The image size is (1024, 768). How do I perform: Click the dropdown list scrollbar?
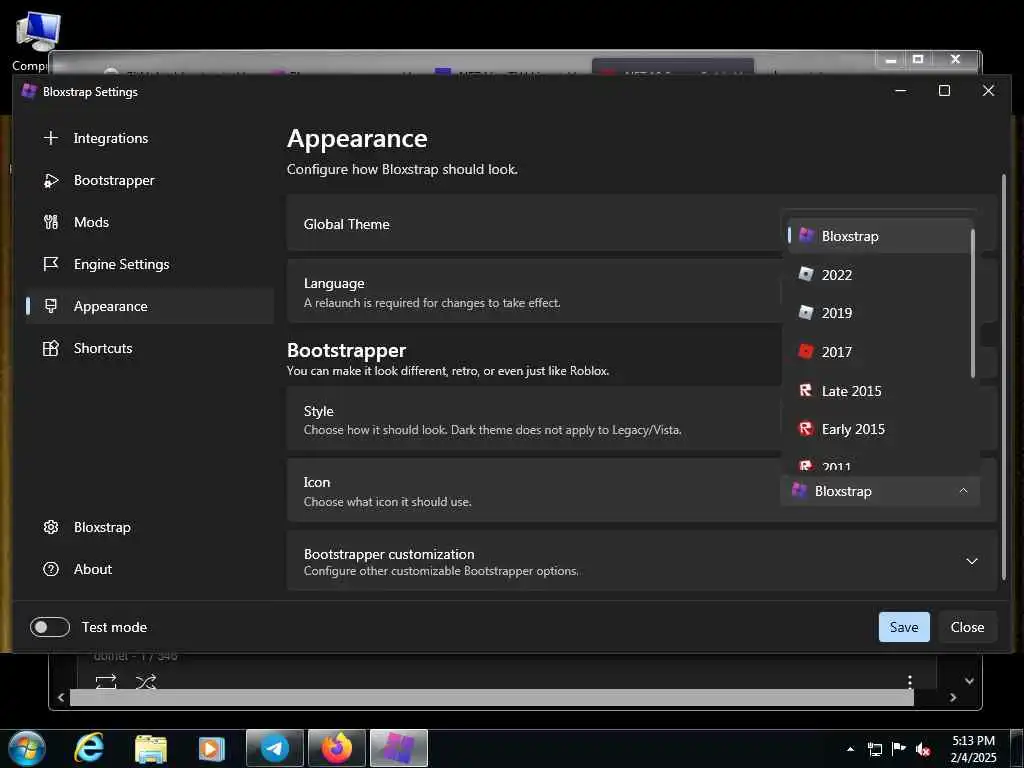click(x=973, y=303)
